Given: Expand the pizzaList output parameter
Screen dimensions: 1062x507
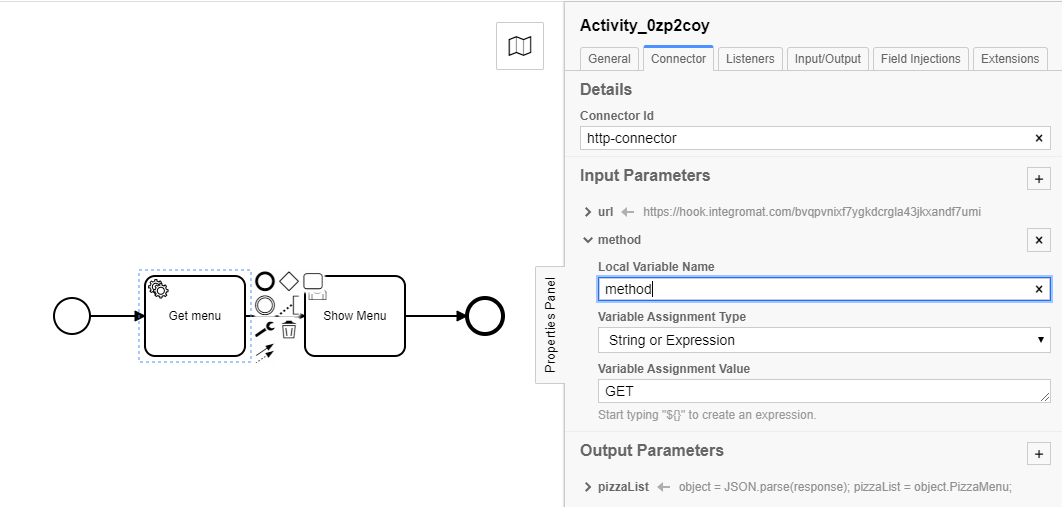Looking at the screenshot, I should pos(588,487).
